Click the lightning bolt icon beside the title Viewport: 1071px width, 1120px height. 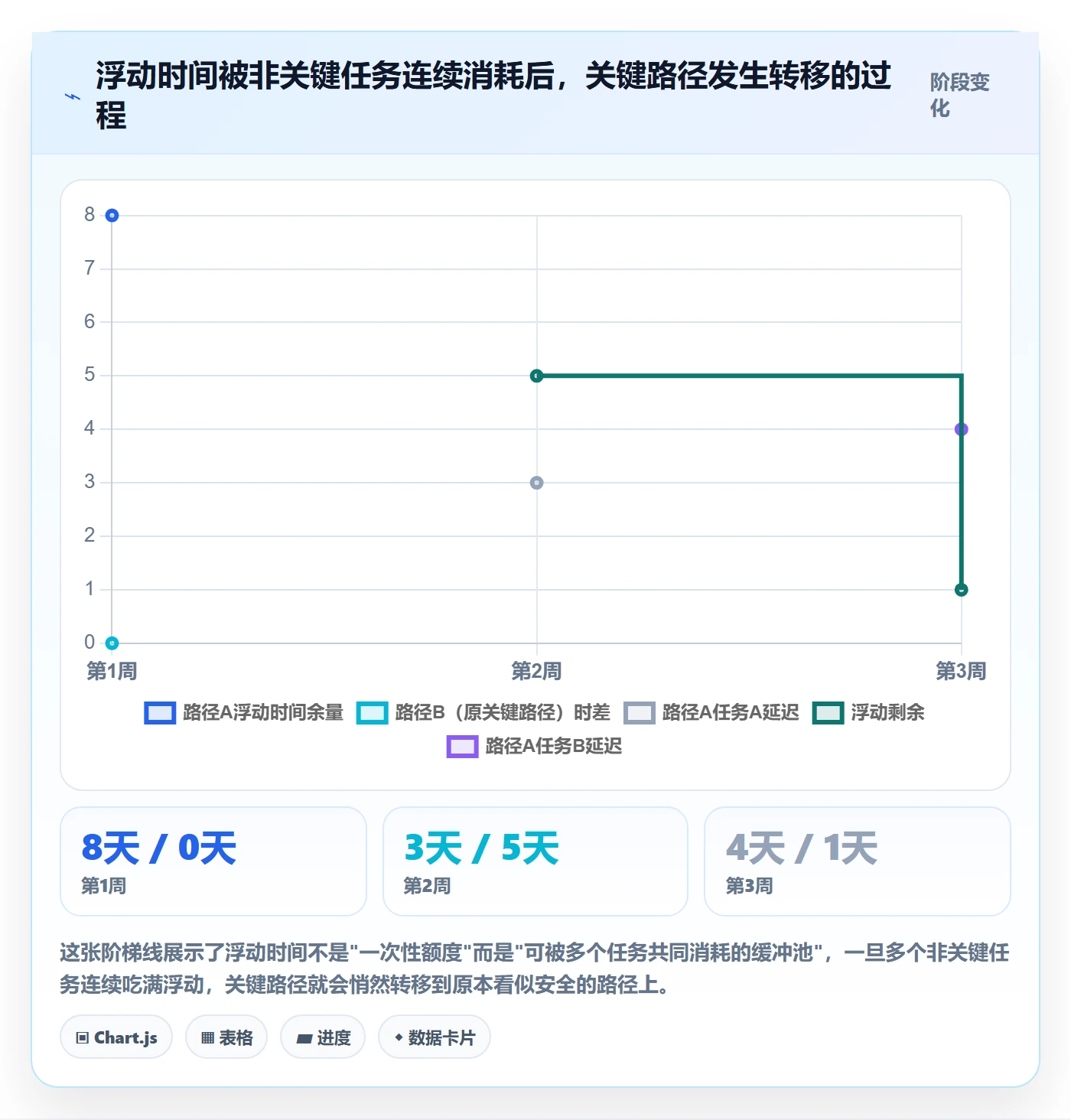click(72, 97)
